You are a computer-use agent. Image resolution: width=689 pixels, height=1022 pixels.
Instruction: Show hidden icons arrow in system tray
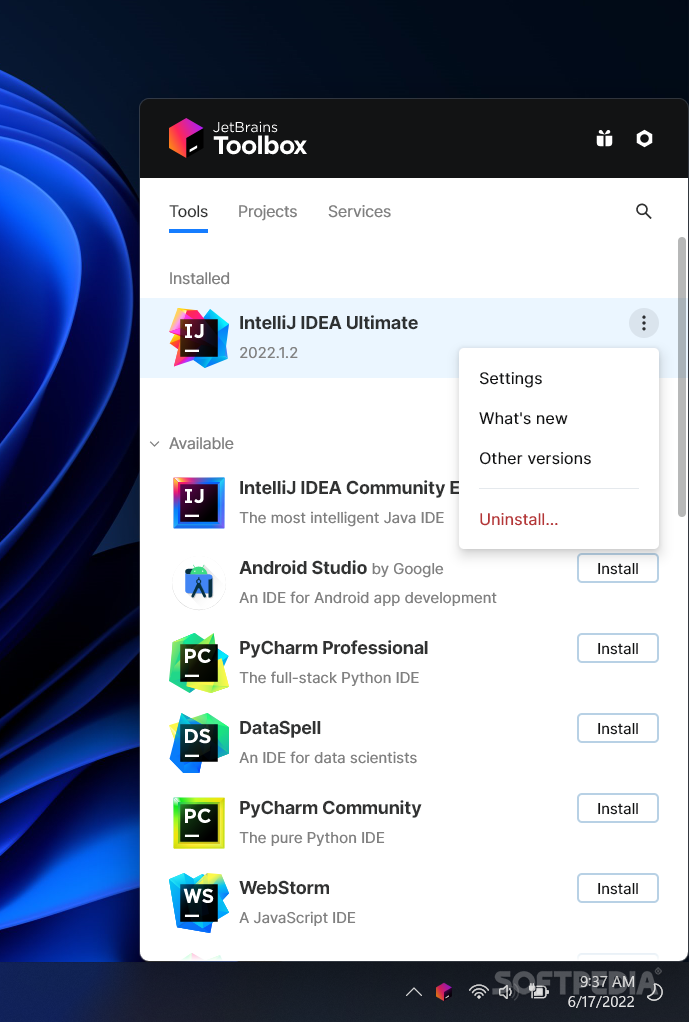414,992
